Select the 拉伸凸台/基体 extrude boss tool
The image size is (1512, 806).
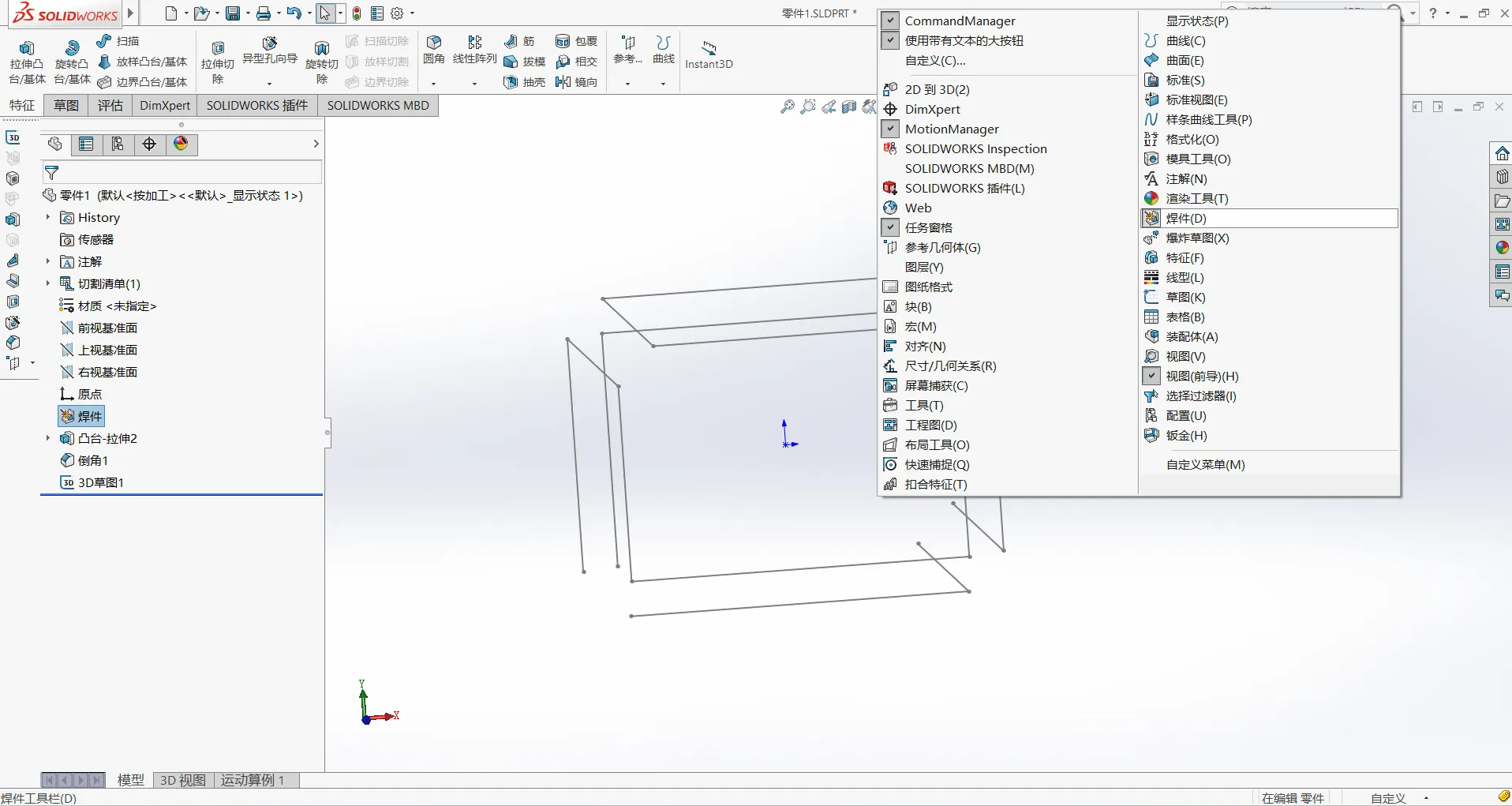pyautogui.click(x=27, y=62)
